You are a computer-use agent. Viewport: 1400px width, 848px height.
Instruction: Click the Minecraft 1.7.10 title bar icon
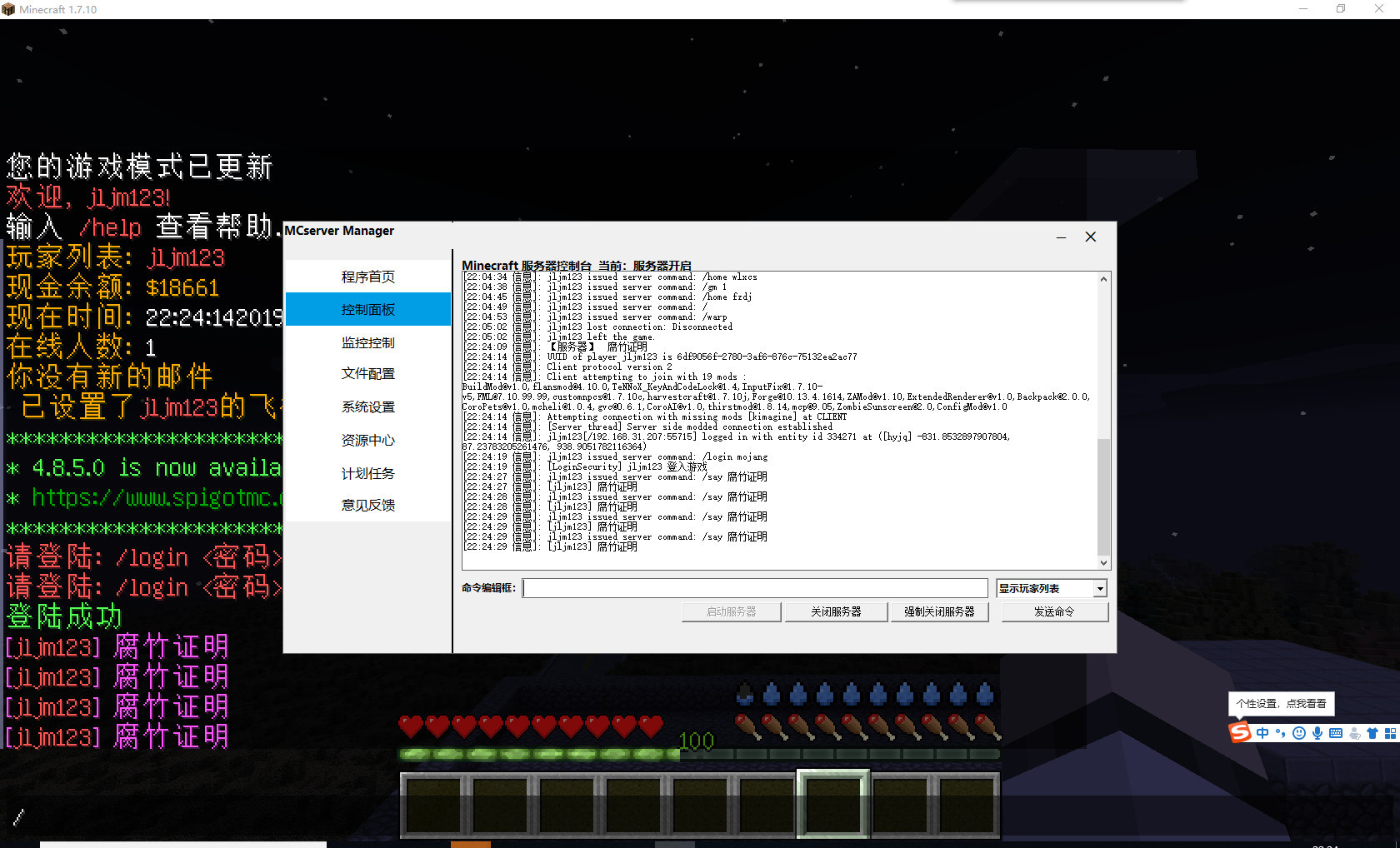pyautogui.click(x=8, y=9)
